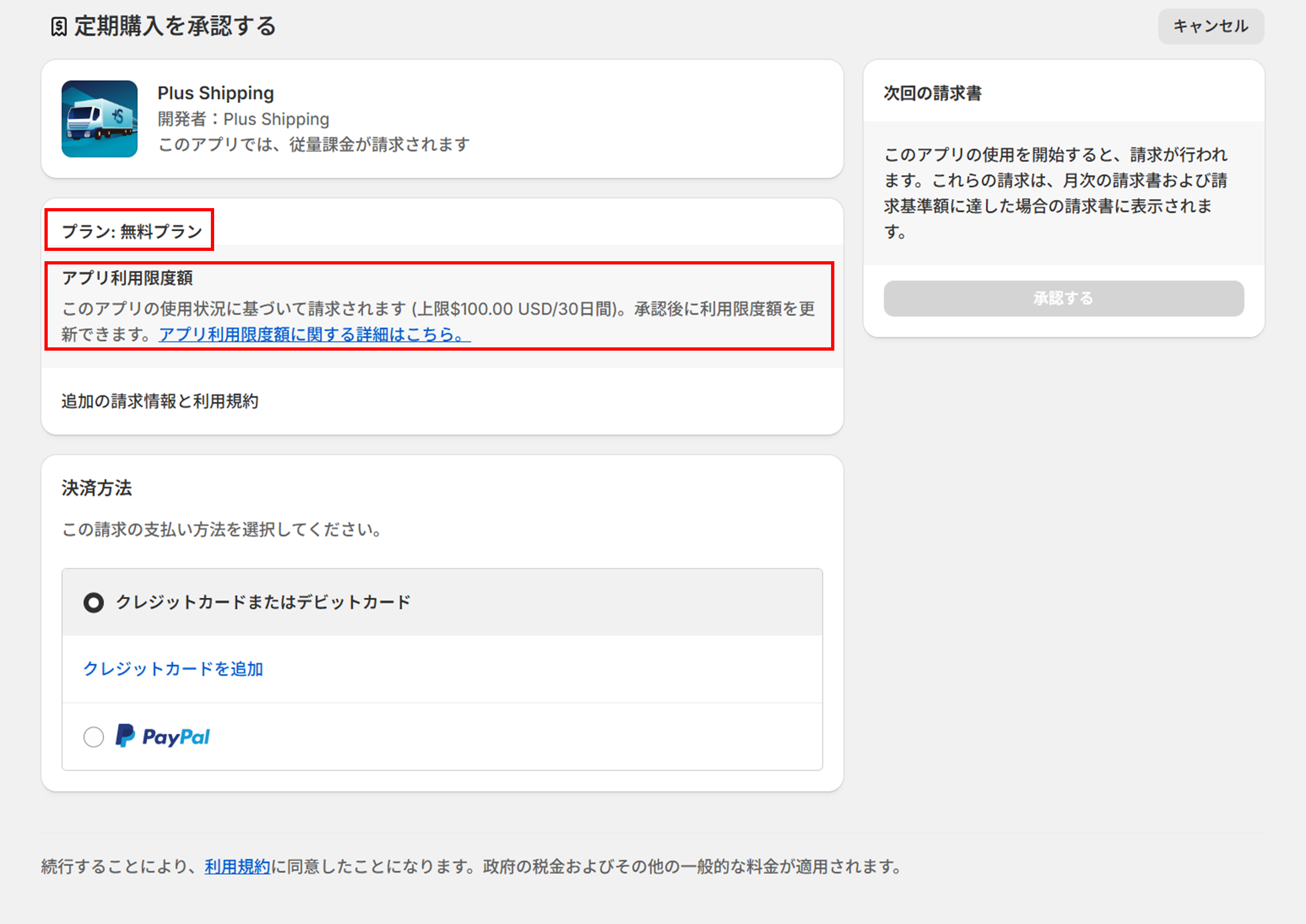Click the アプリ利用限度額 heading
This screenshot has height=924, width=1306.
127,278
